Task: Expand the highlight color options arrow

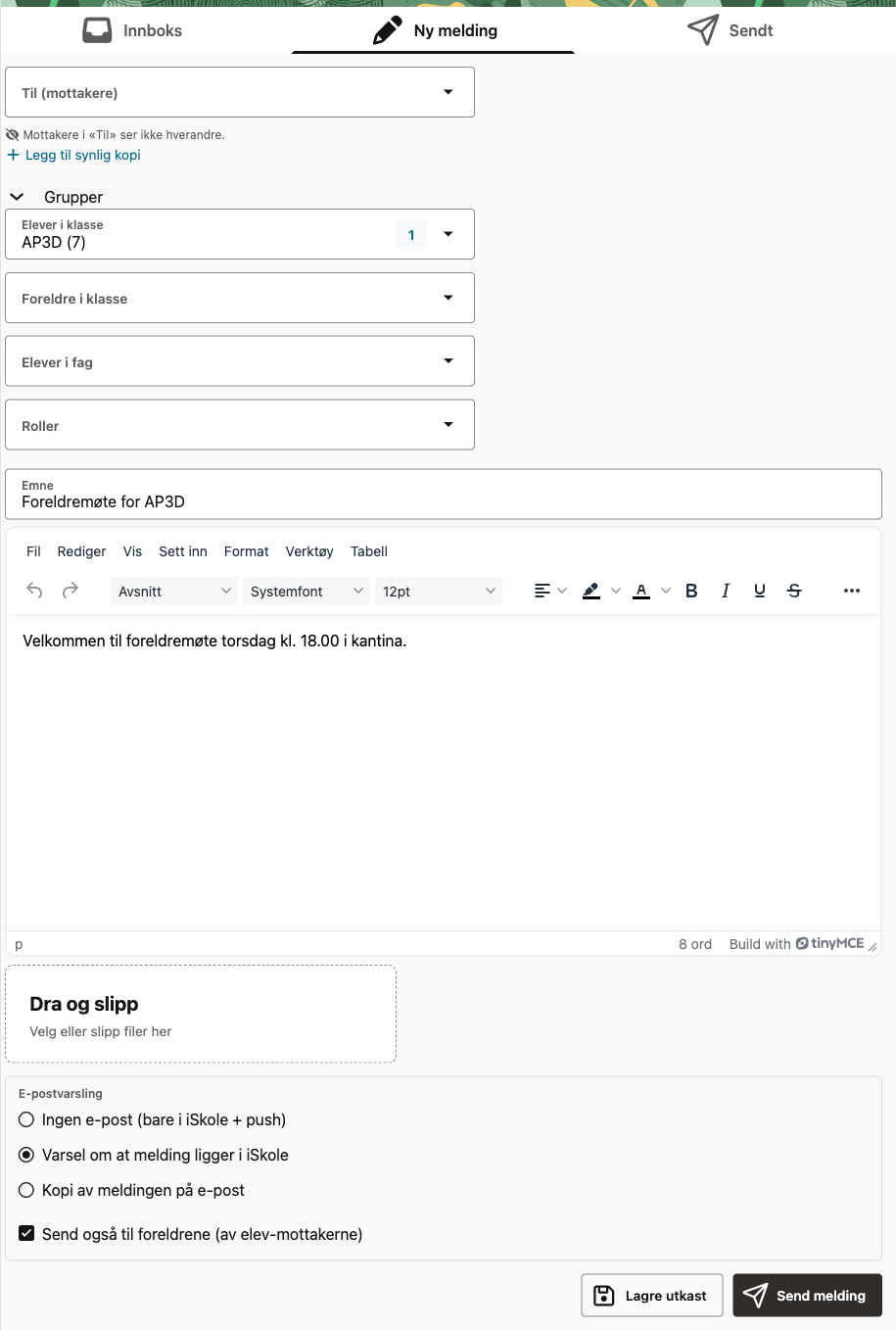Action: 615,591
